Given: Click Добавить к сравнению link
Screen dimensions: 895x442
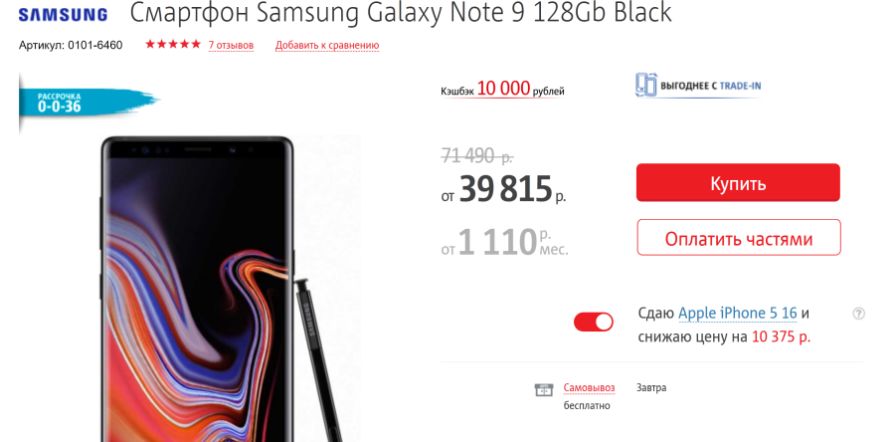Looking at the screenshot, I should click(327, 45).
